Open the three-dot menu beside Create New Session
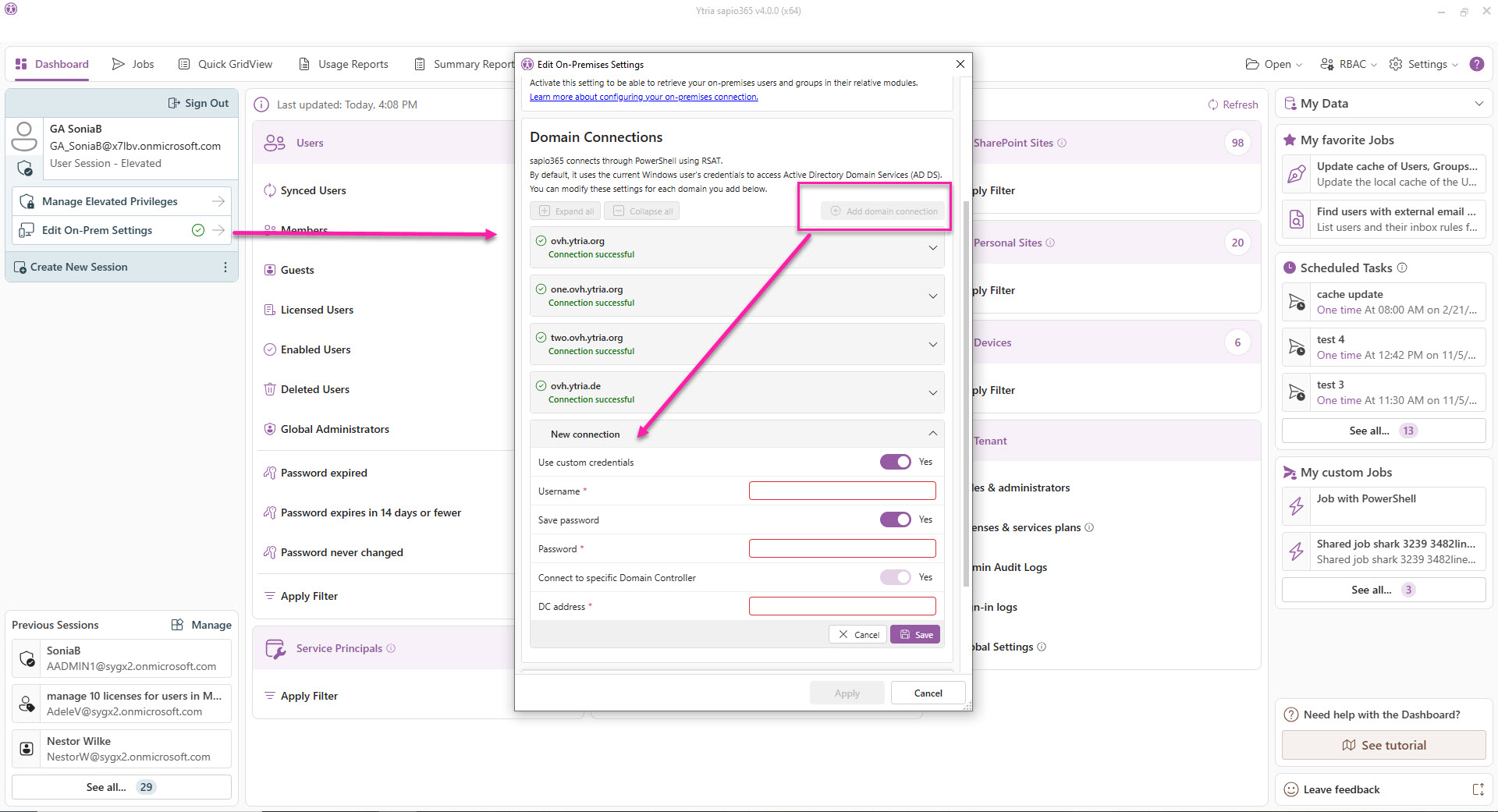Image resolution: width=1498 pixels, height=812 pixels. pyautogui.click(x=225, y=267)
